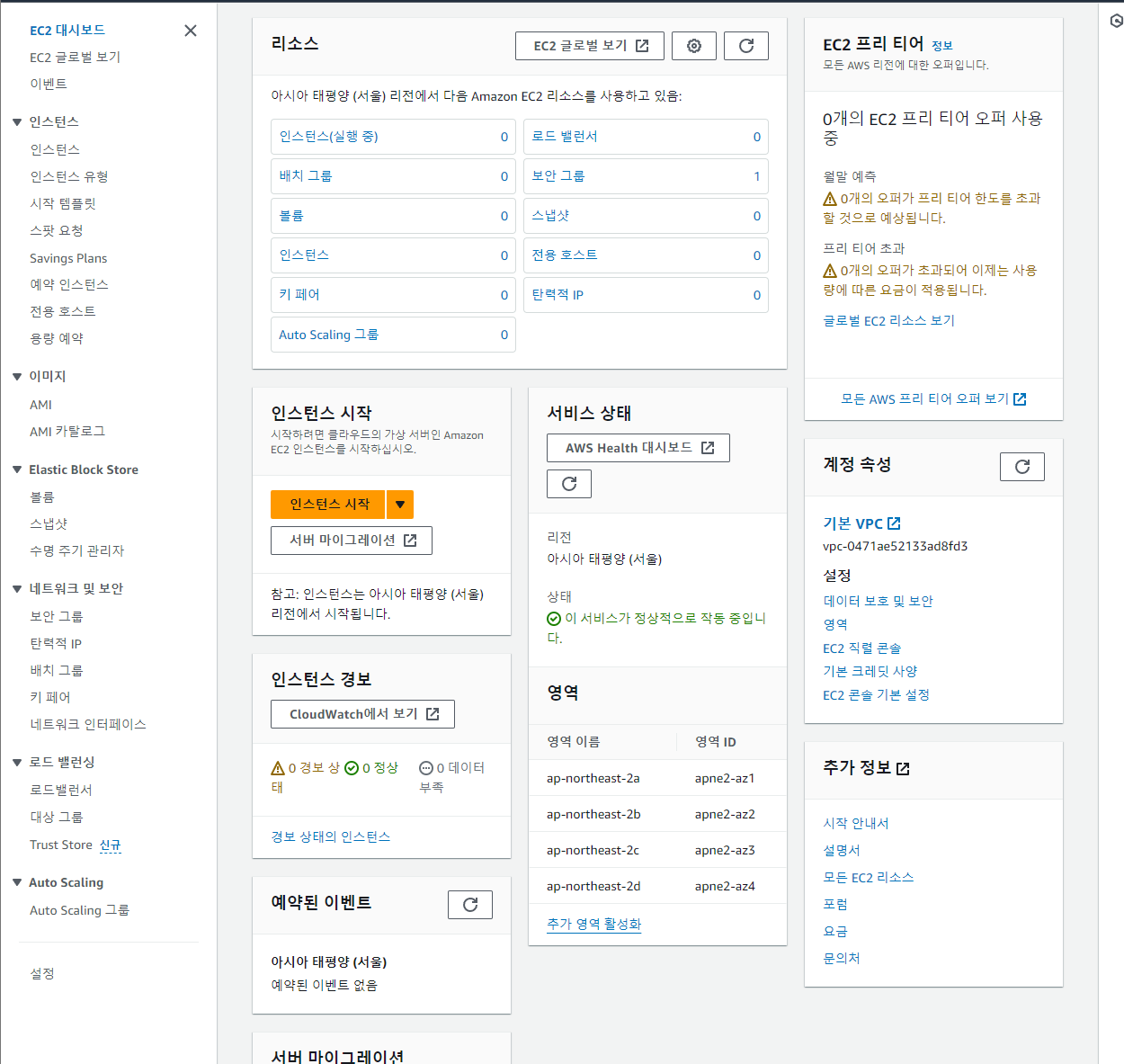Click 경보 상태의 인스턴스 link
The height and width of the screenshot is (1064, 1124).
pos(330,837)
